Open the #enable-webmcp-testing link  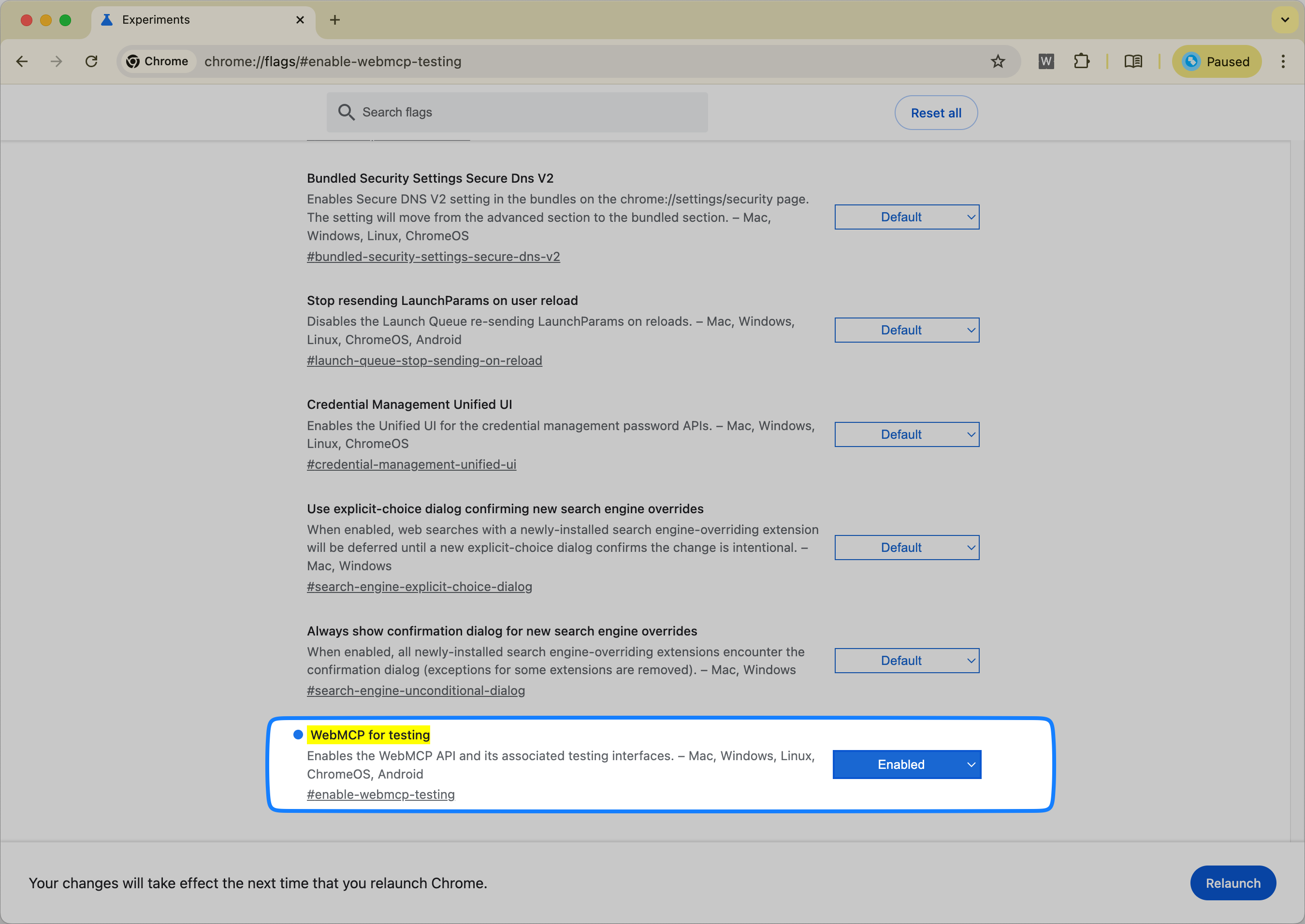[380, 794]
